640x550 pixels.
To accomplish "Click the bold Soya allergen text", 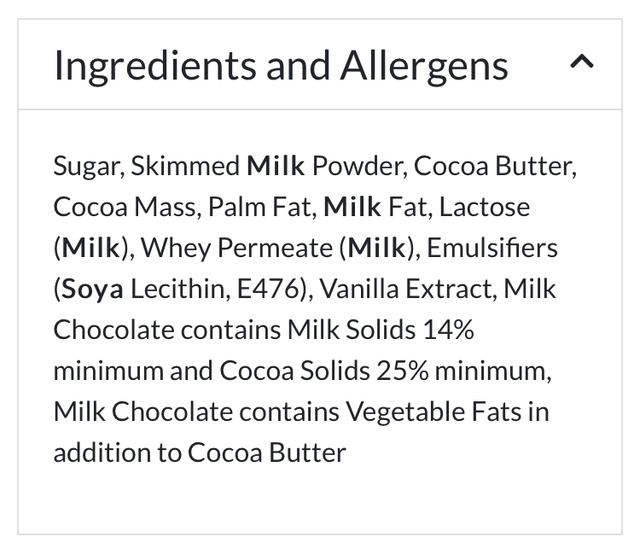I will (93, 289).
